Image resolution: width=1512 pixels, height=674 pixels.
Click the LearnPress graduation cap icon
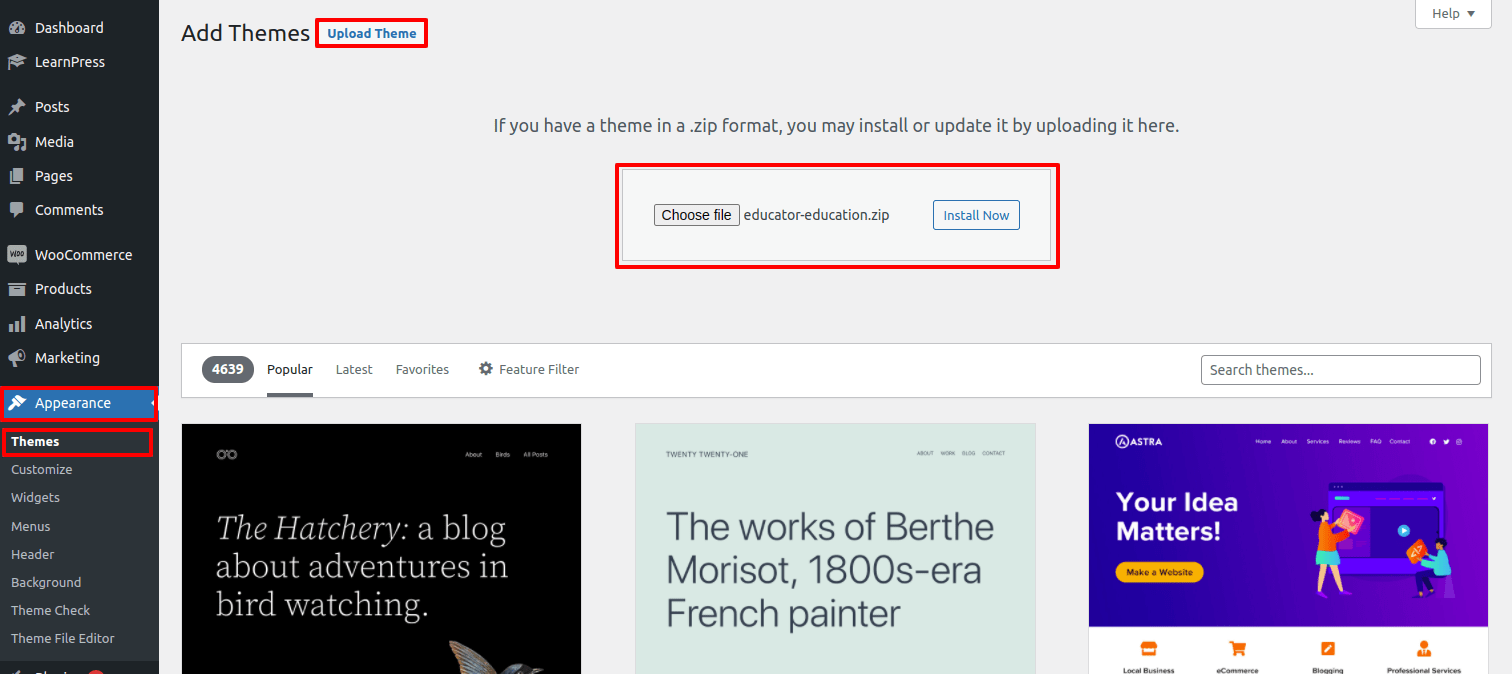point(17,62)
